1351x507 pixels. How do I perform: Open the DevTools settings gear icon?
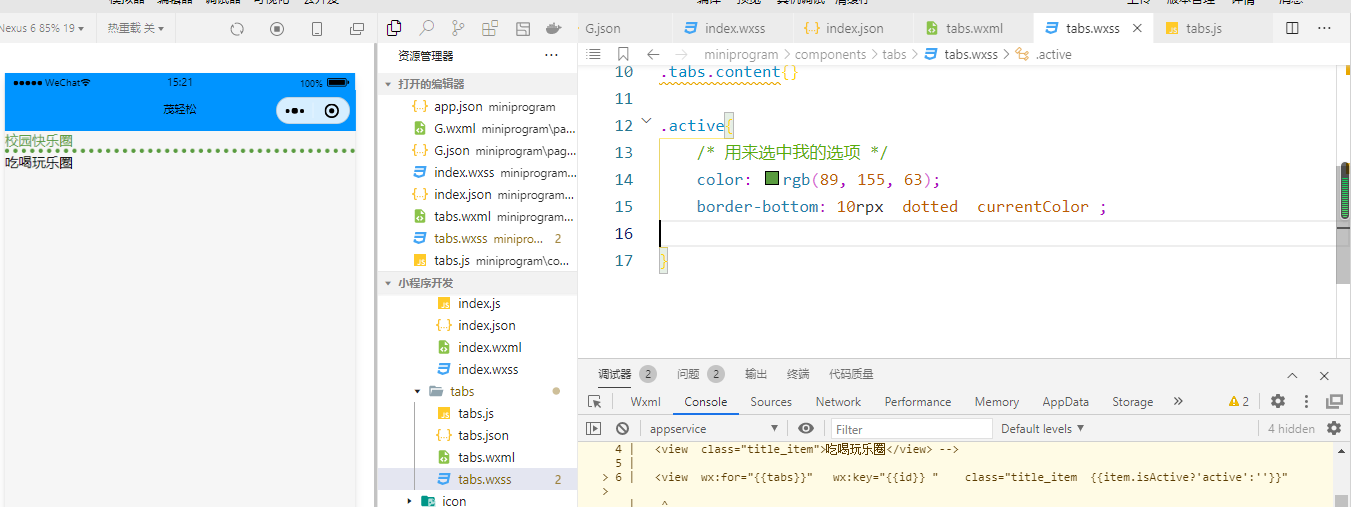pyautogui.click(x=1278, y=401)
